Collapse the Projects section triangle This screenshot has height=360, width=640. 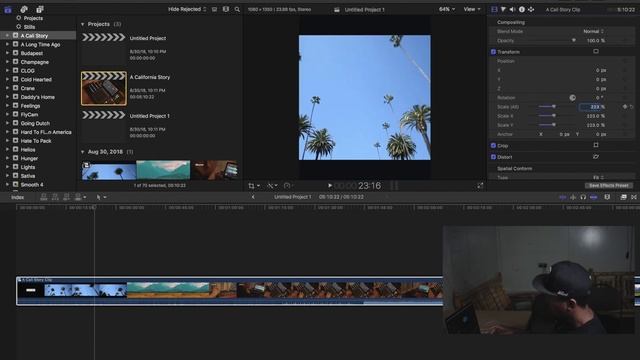click(82, 24)
